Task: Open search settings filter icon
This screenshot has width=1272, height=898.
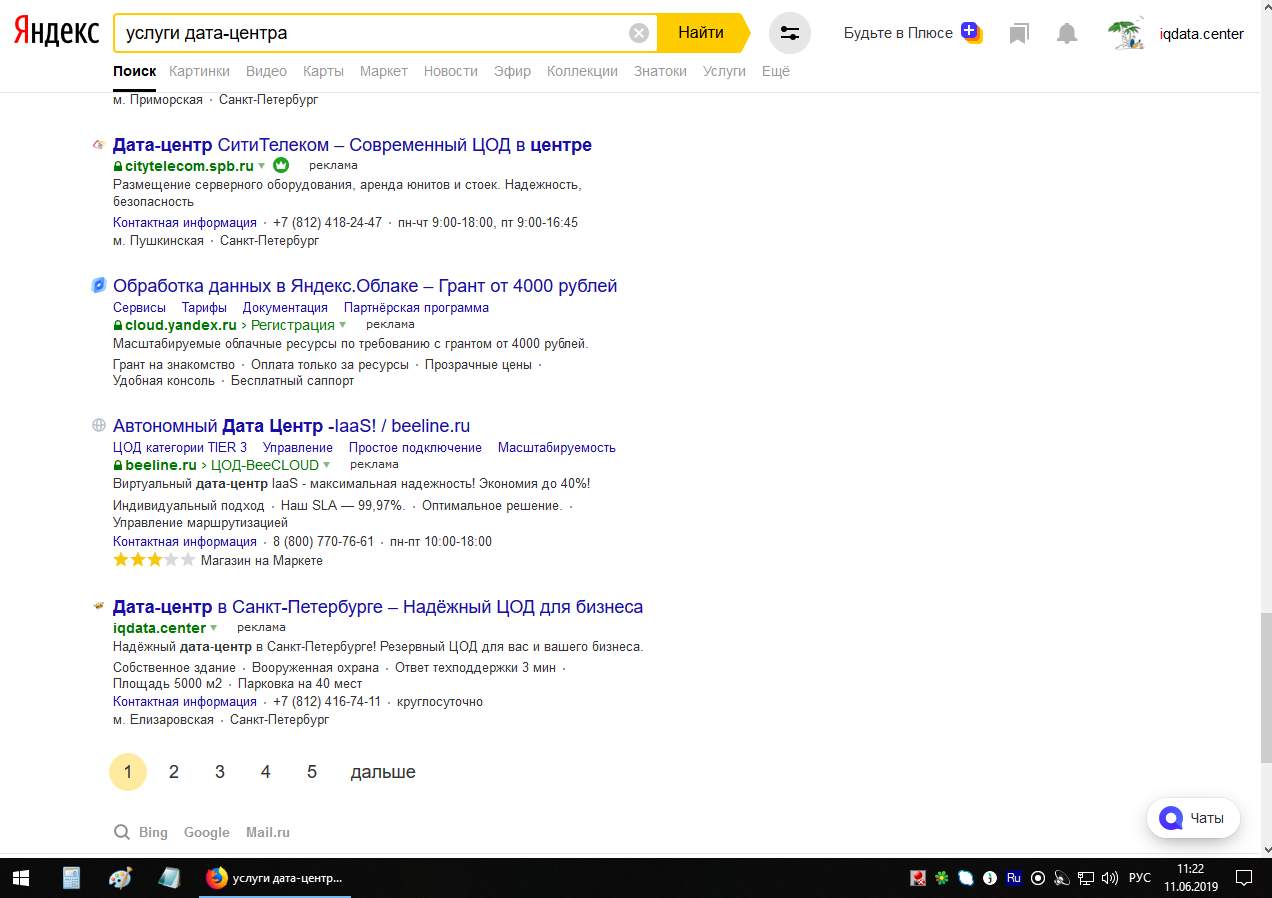Action: pos(790,33)
